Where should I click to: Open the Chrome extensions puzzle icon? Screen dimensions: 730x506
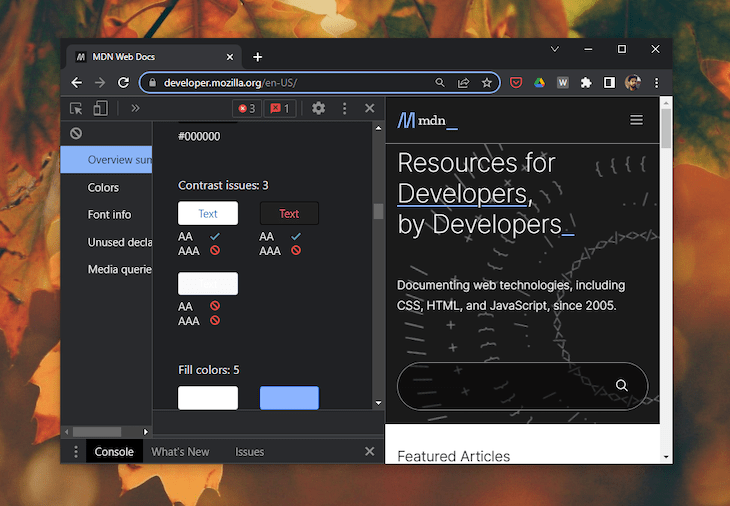coord(586,83)
